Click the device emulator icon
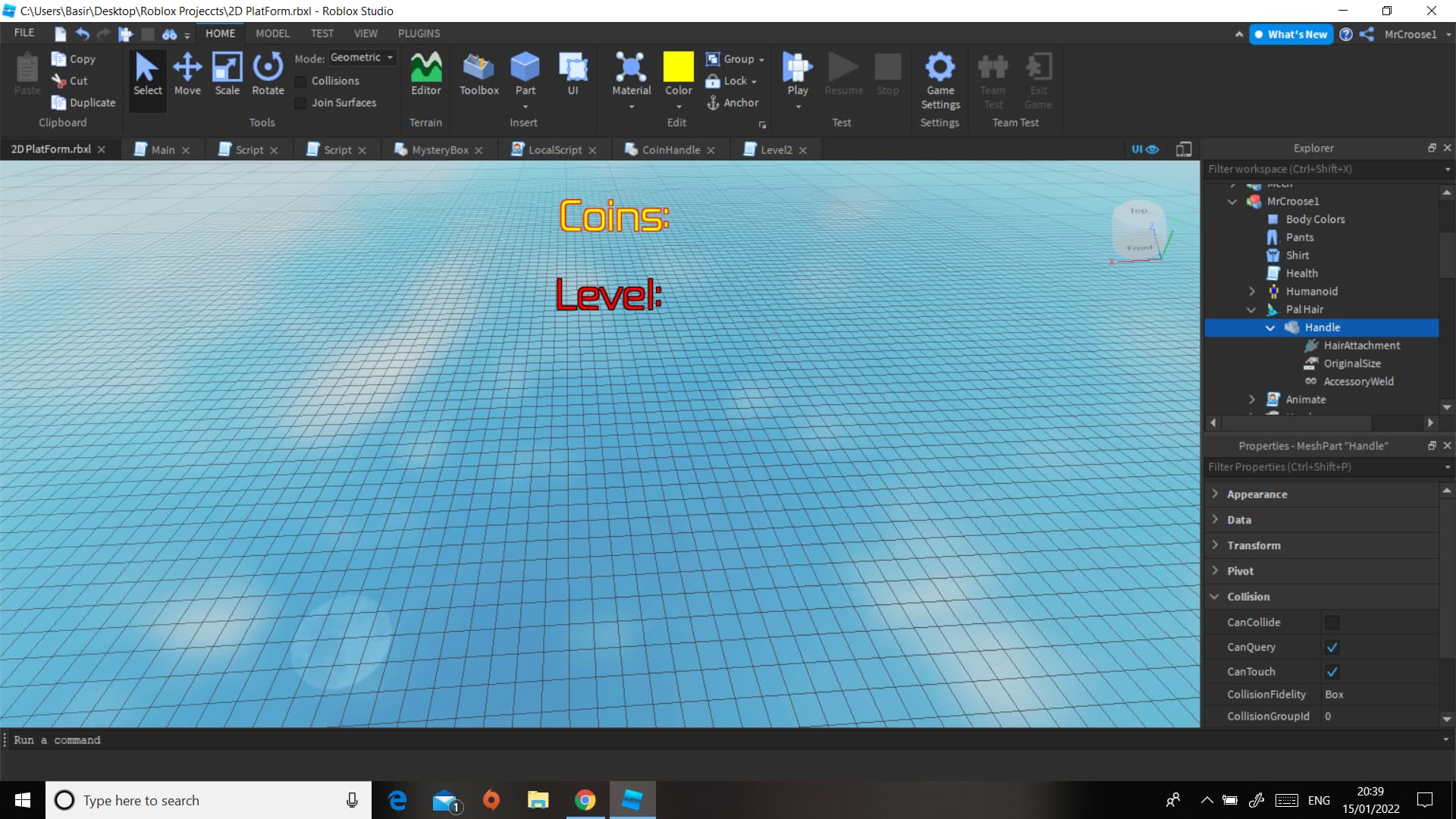The height and width of the screenshot is (819, 1456). tap(1184, 149)
